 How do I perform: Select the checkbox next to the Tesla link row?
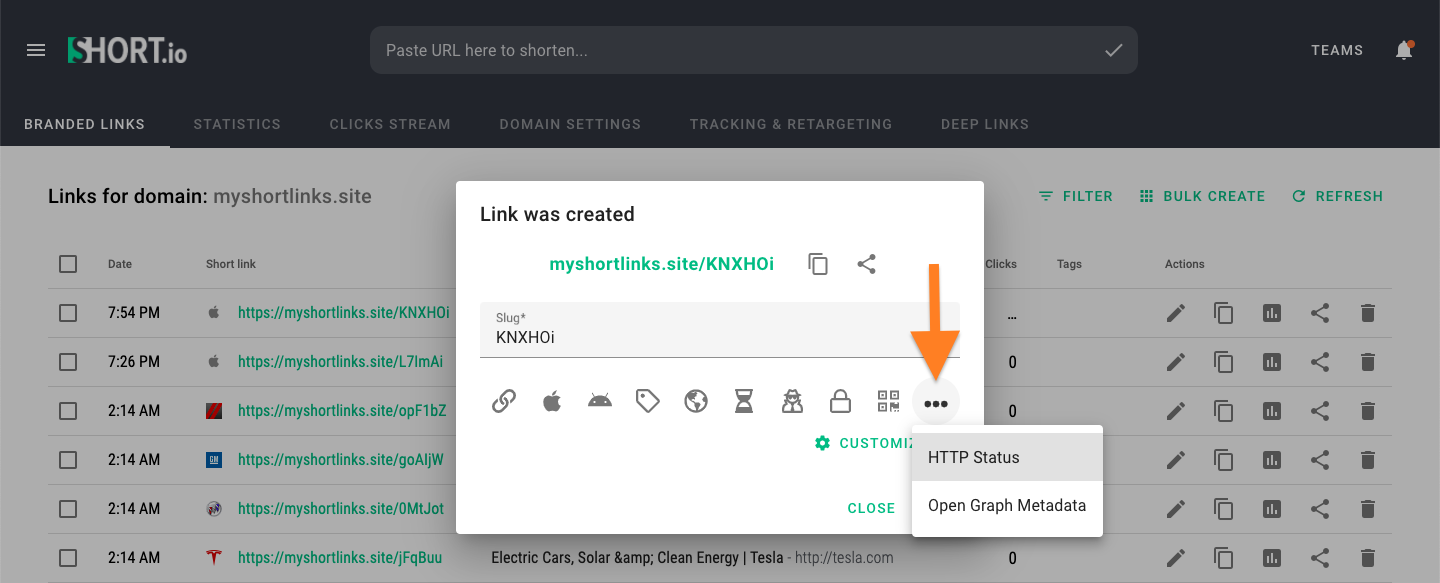[68, 557]
